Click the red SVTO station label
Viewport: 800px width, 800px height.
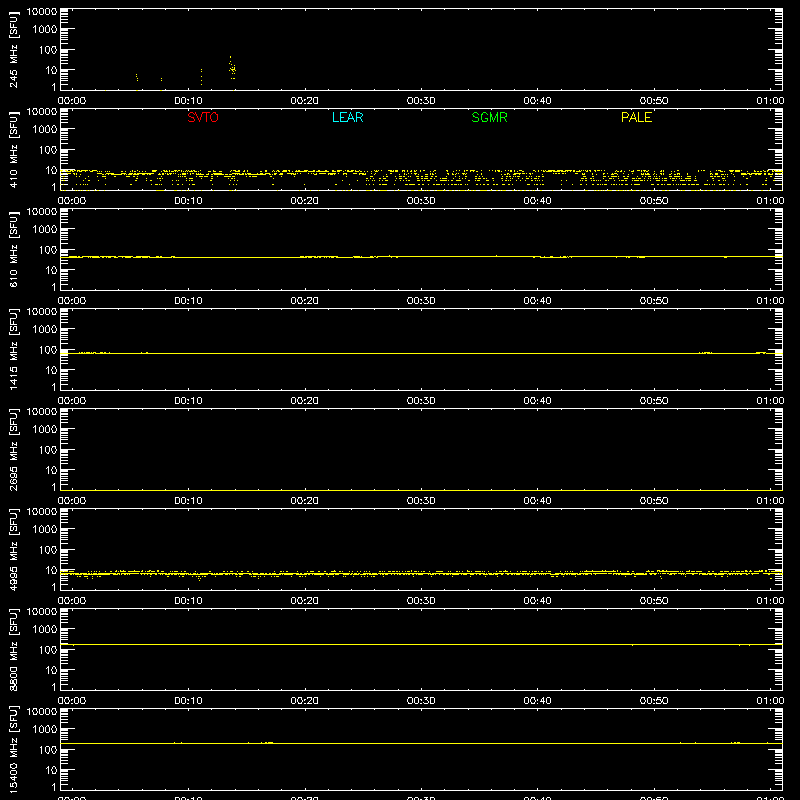(x=203, y=117)
